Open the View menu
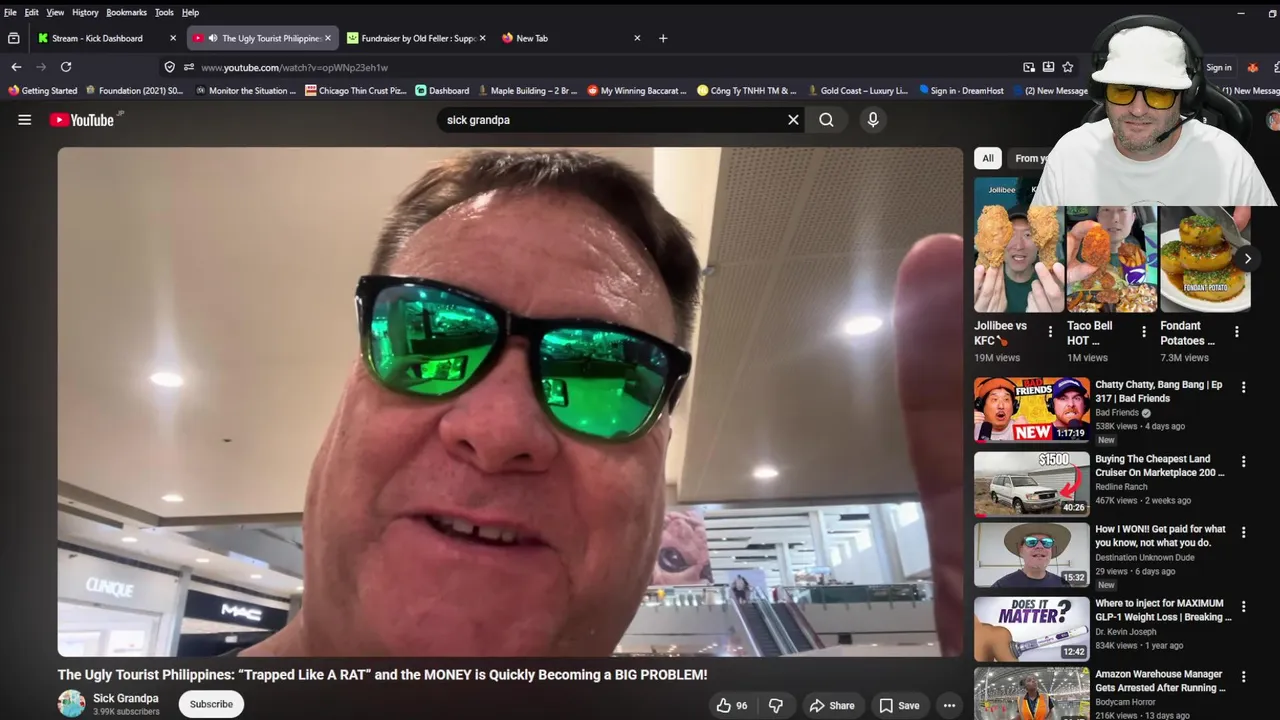Screen dimensions: 1280x720 pos(55,12)
